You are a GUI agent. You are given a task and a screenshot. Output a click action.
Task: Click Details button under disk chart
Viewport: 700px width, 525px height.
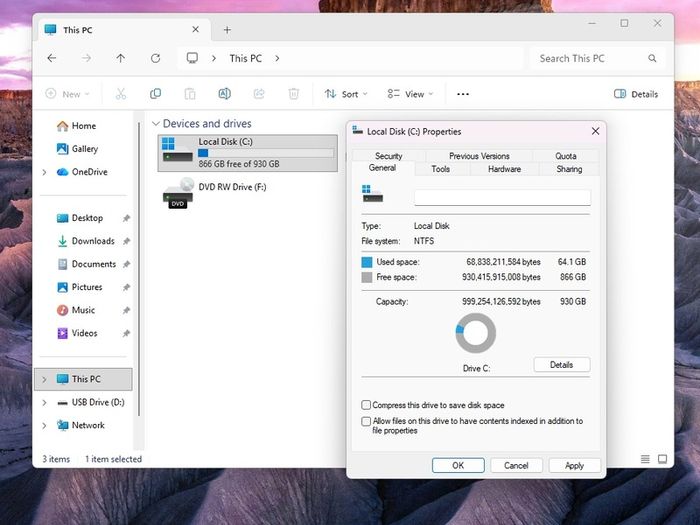tap(562, 365)
